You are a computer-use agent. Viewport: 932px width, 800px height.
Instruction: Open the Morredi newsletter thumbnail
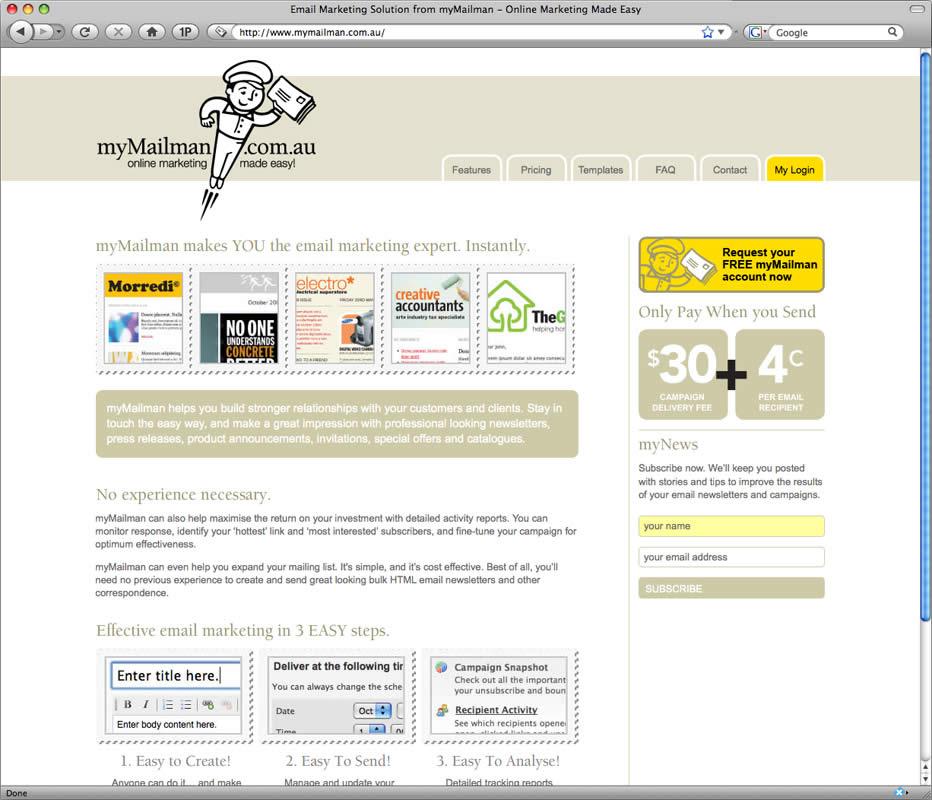(x=143, y=318)
